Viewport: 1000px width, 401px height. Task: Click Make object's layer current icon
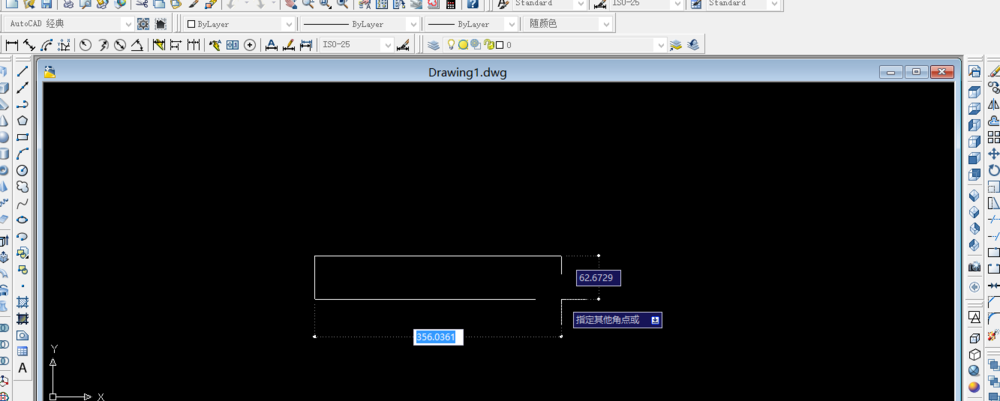[676, 45]
